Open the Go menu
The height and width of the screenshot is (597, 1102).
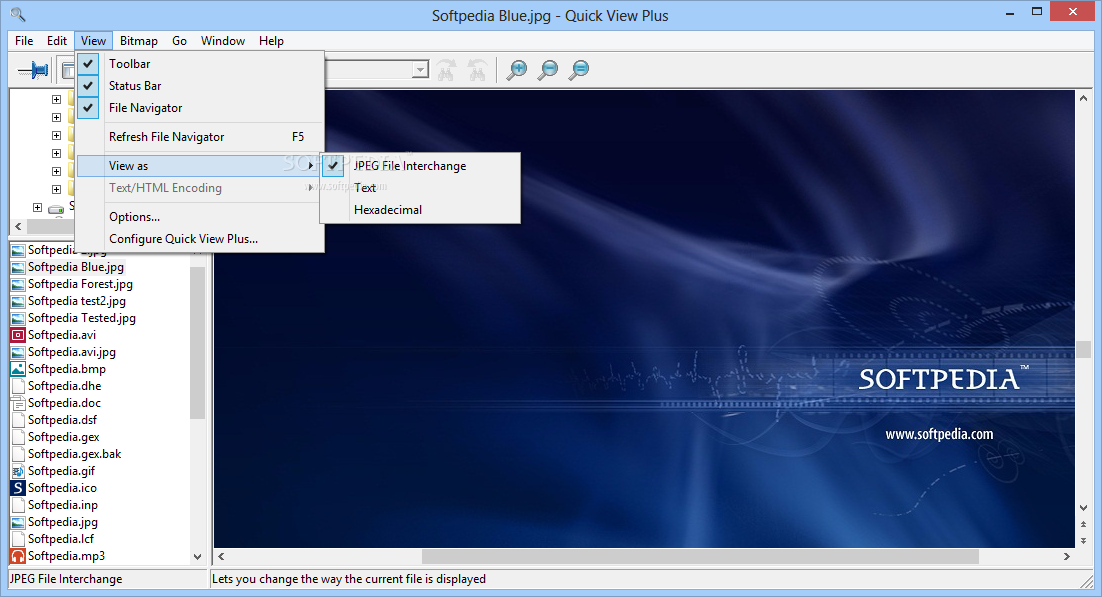(179, 41)
